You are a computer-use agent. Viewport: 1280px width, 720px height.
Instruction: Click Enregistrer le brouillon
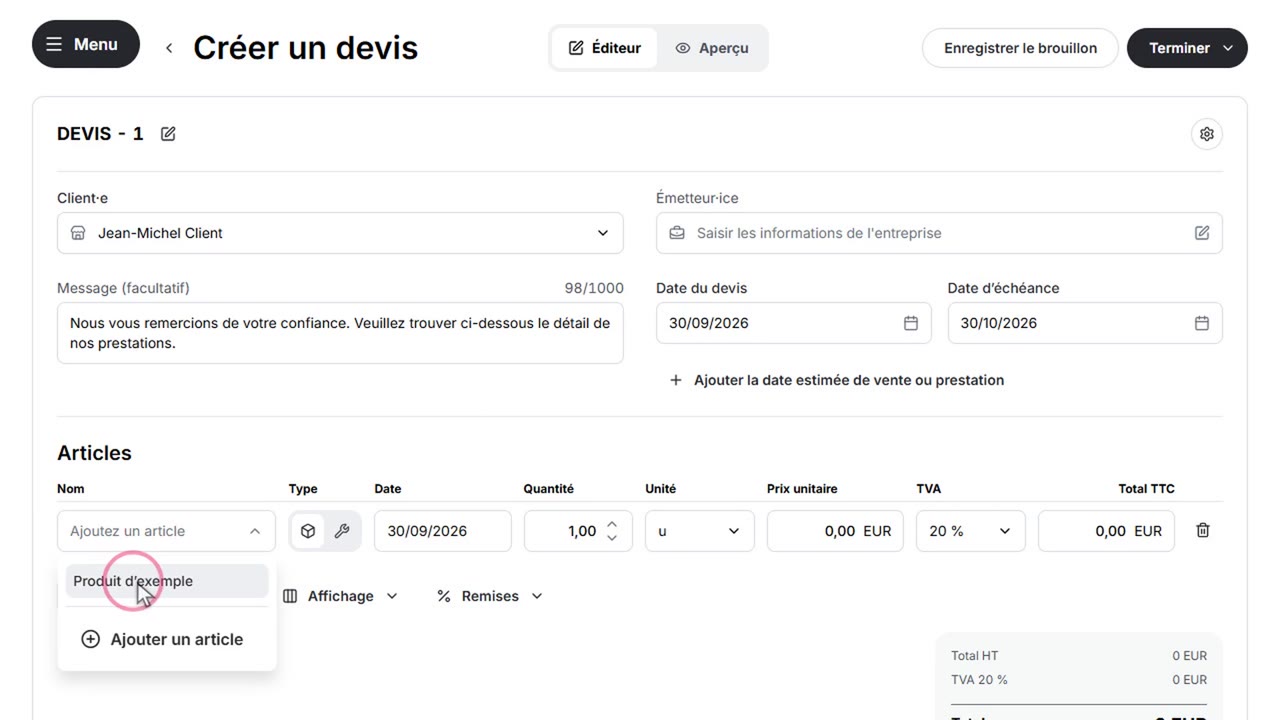1020,48
